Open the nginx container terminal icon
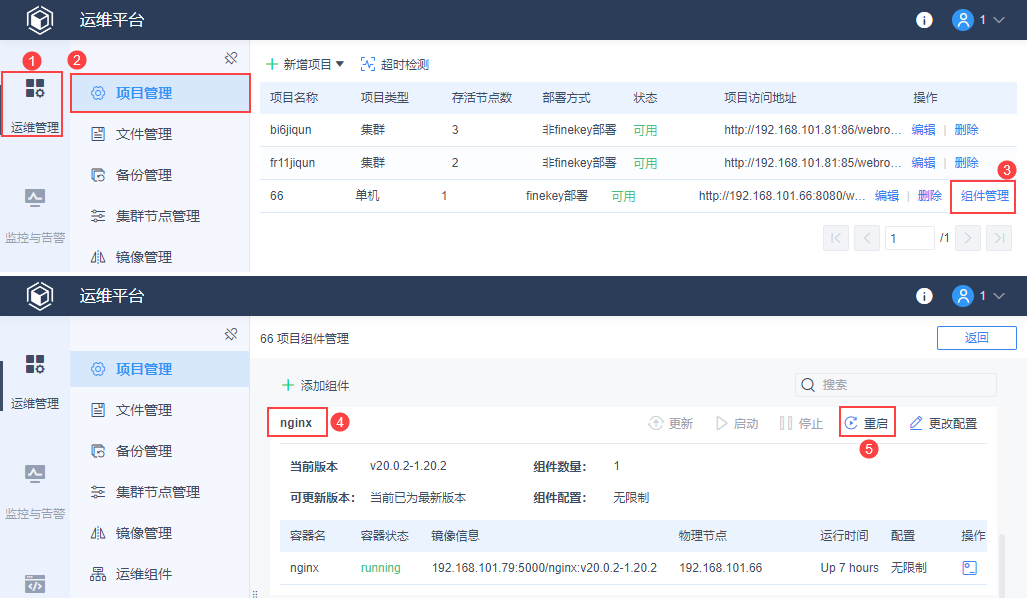Viewport: 1027px width, 598px height. point(969,568)
